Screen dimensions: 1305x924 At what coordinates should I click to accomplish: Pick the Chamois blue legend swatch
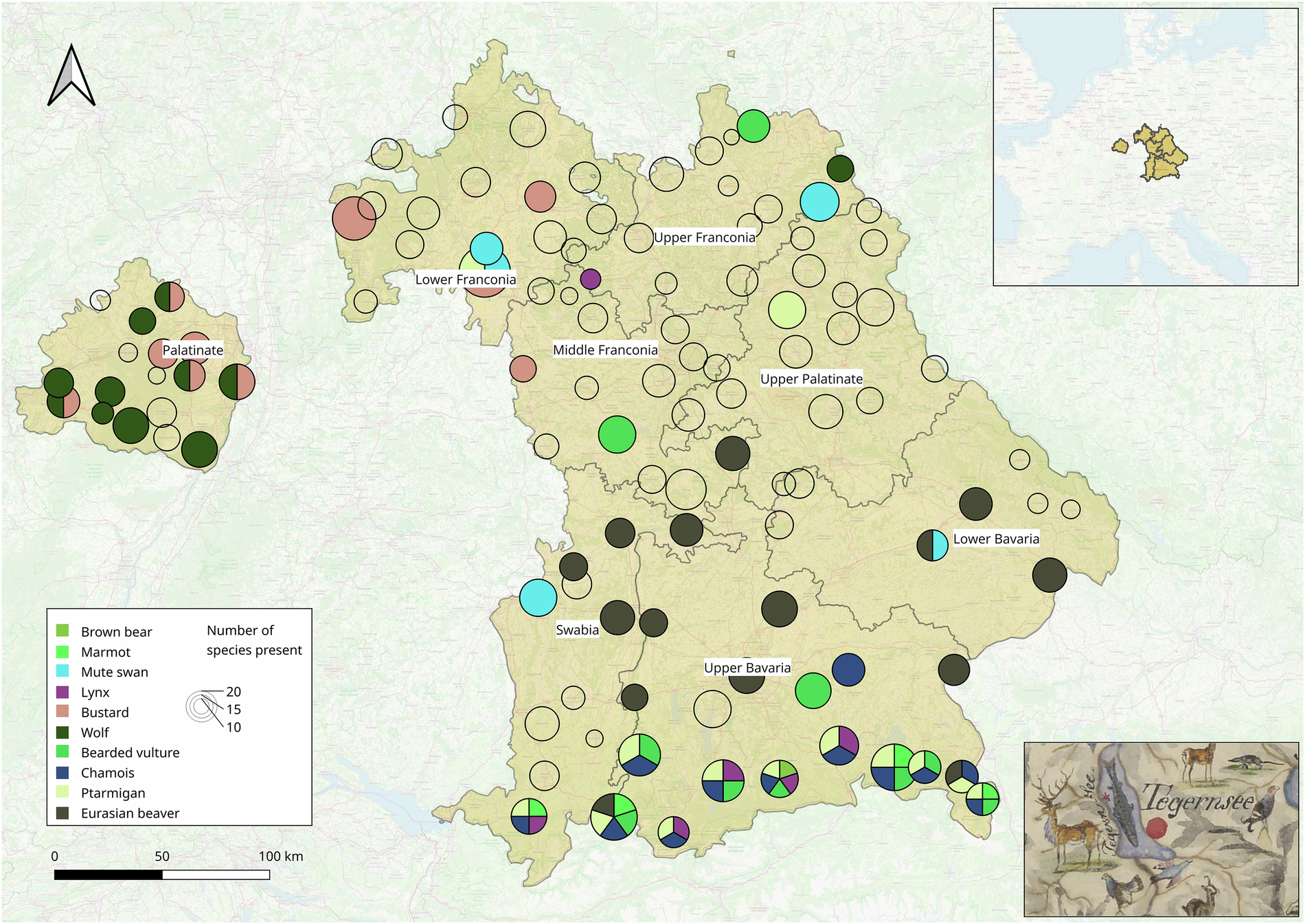click(63, 772)
